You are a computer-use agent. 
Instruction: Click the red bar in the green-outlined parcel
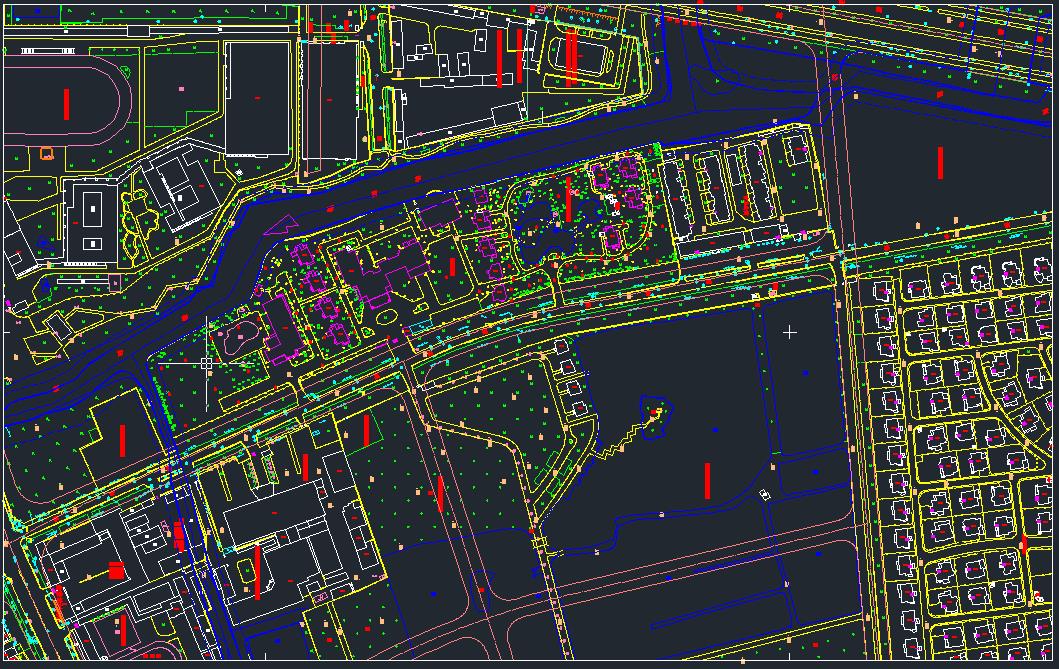tap(366, 429)
